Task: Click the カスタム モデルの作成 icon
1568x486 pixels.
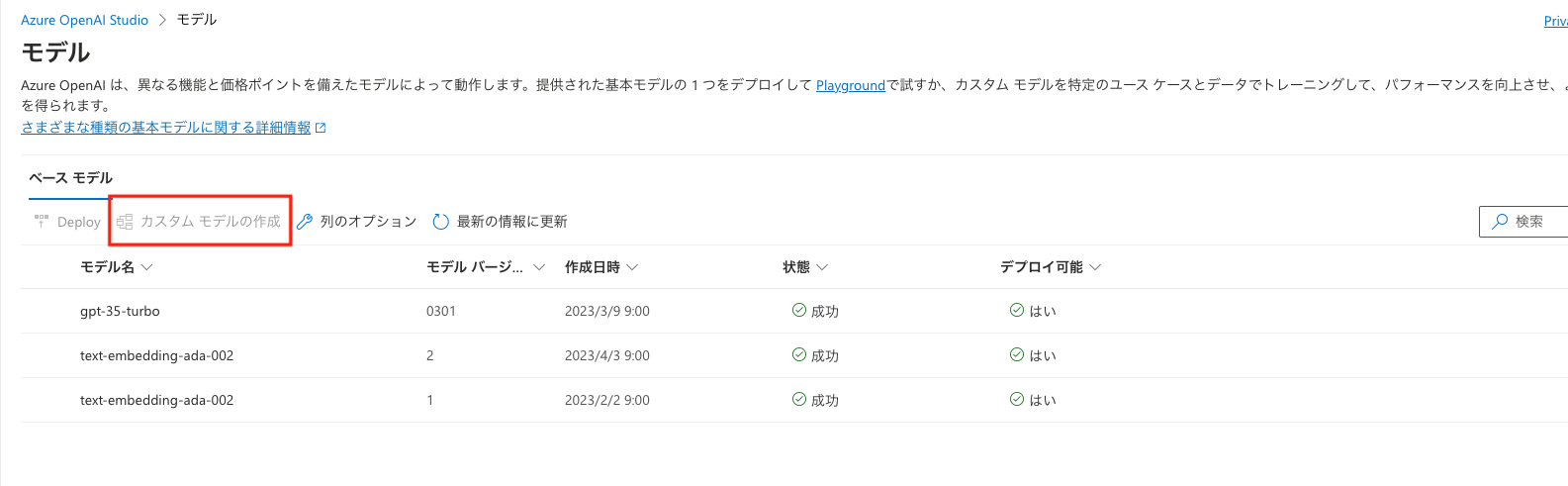Action: 125,222
